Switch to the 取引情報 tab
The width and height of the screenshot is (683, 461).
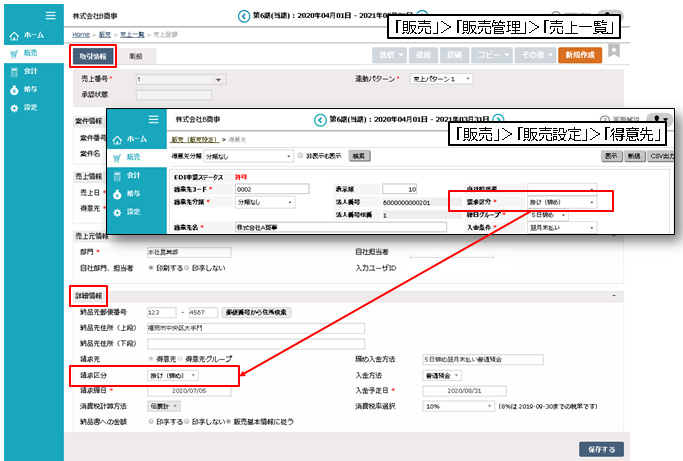click(x=93, y=56)
